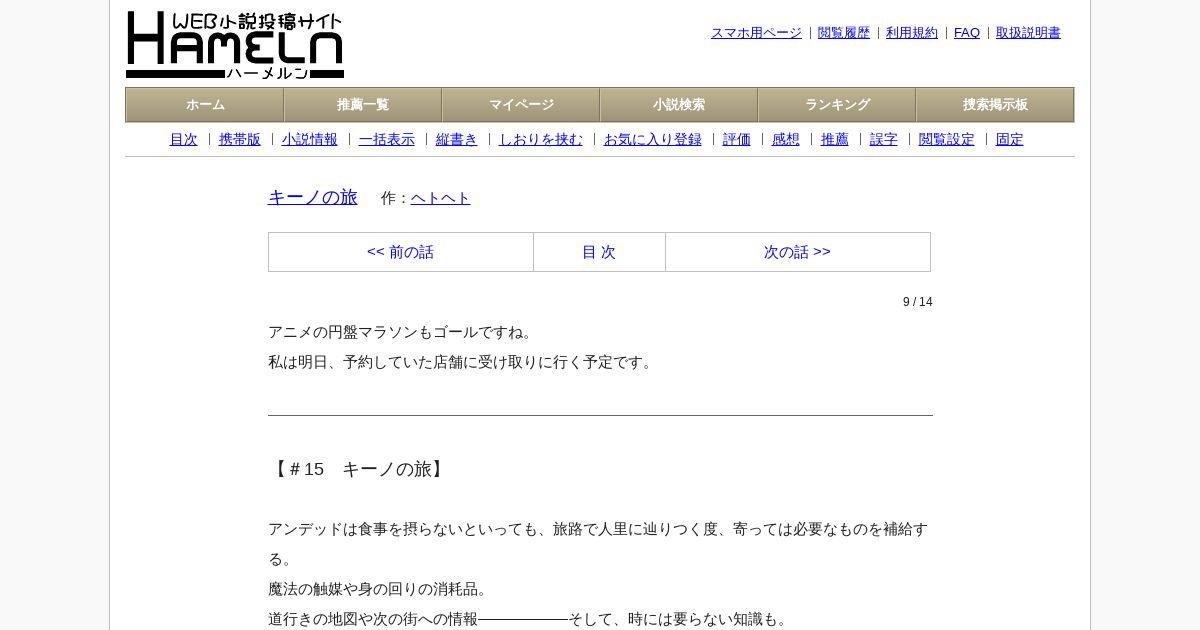Click the line starting with 私は明日、予約していた
This screenshot has height=630, width=1200.
pyautogui.click(x=463, y=362)
